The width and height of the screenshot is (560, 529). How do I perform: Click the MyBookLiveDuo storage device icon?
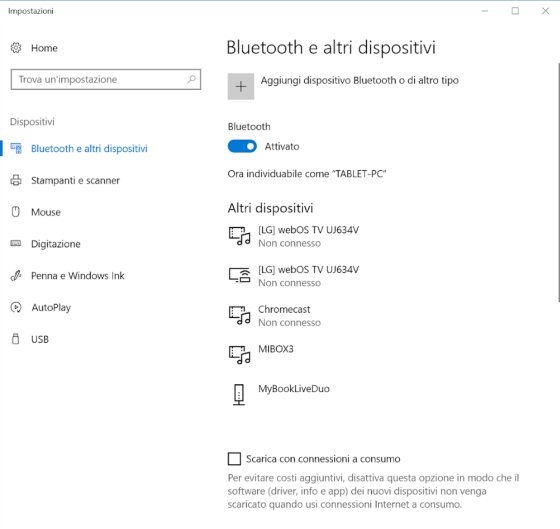click(x=239, y=395)
